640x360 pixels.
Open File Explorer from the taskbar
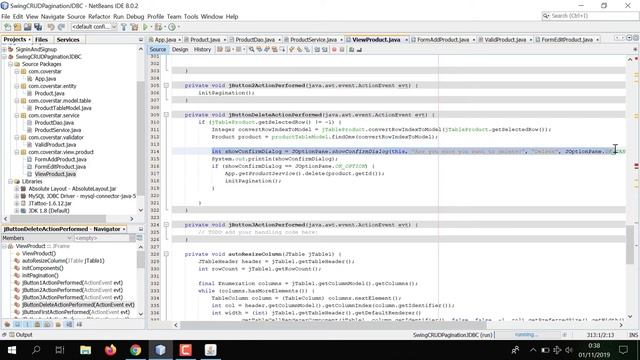click(85, 350)
